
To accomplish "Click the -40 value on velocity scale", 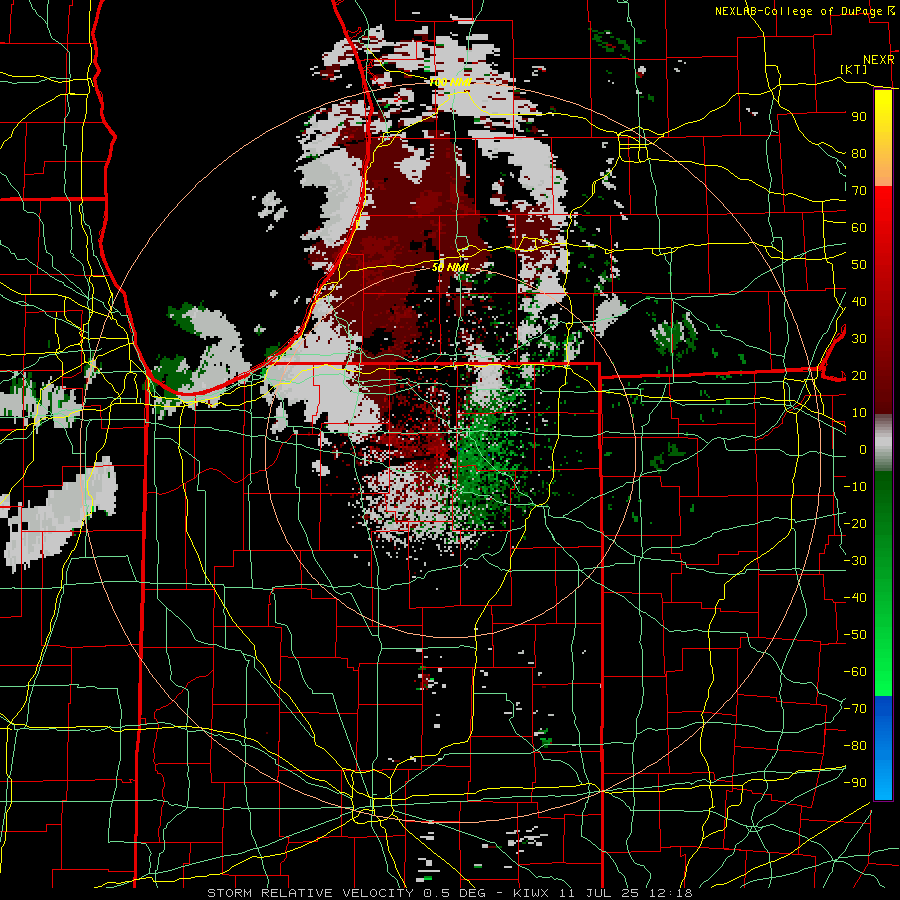I will [855, 598].
